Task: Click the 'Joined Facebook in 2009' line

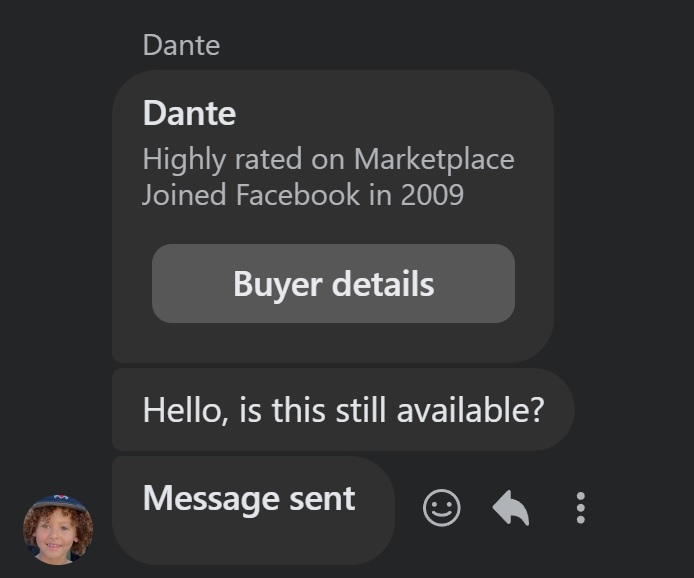Action: [302, 194]
